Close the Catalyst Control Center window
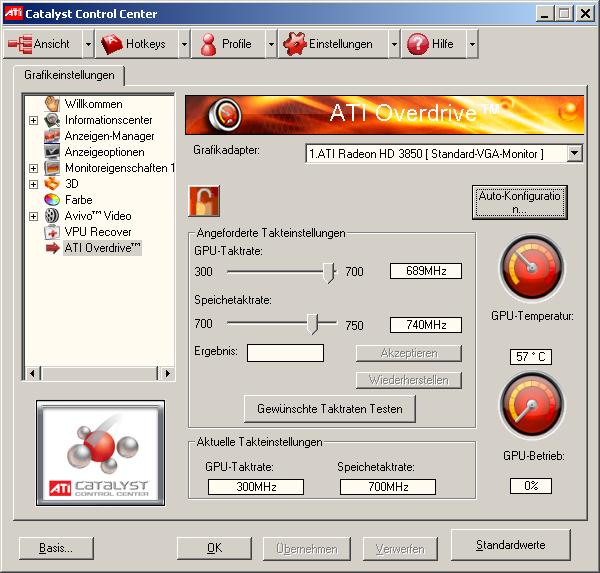Viewport: 600px width, 573px height. click(x=585, y=14)
